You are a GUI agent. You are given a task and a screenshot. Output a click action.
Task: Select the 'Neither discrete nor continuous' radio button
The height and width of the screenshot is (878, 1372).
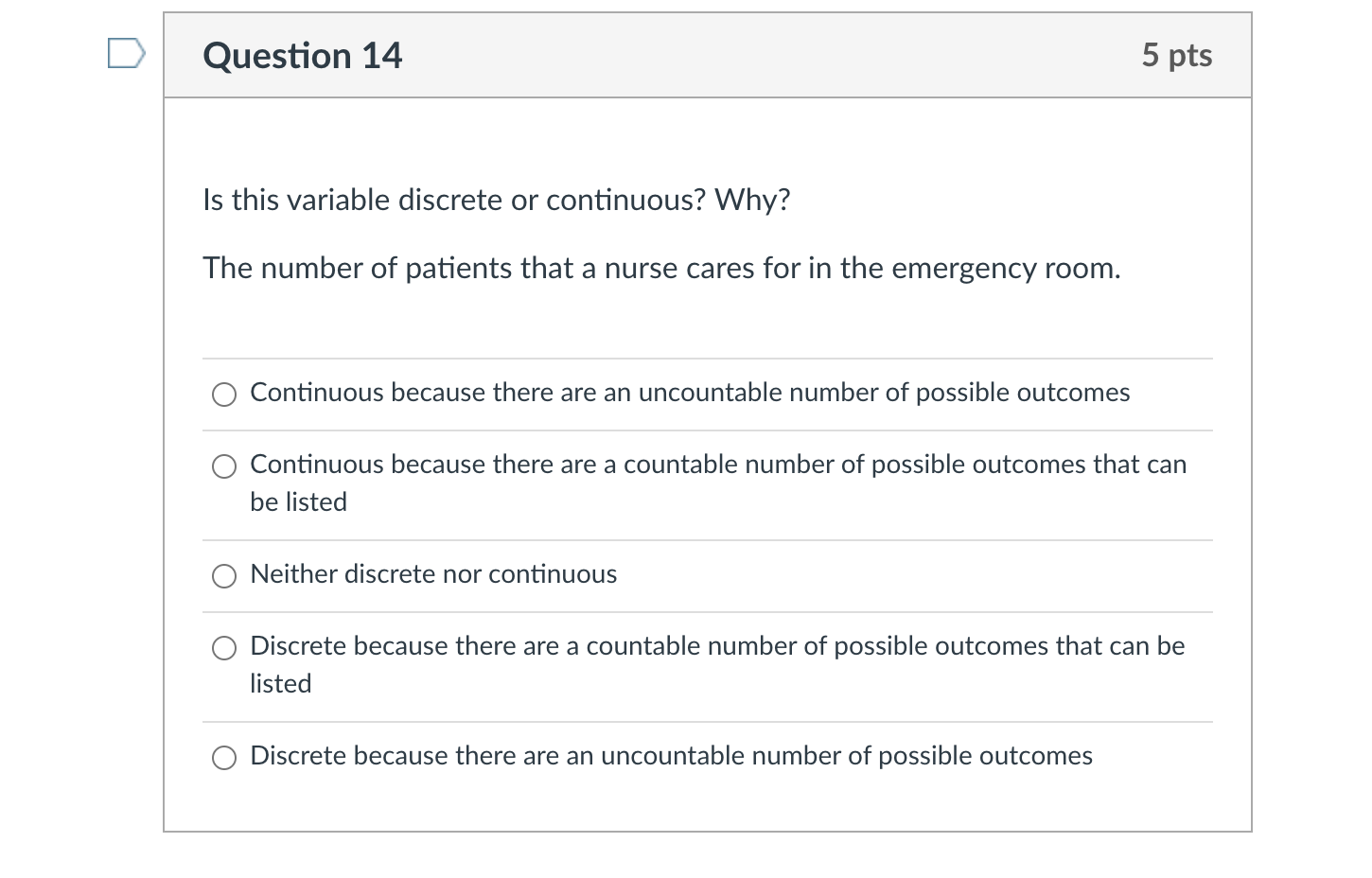(x=224, y=576)
